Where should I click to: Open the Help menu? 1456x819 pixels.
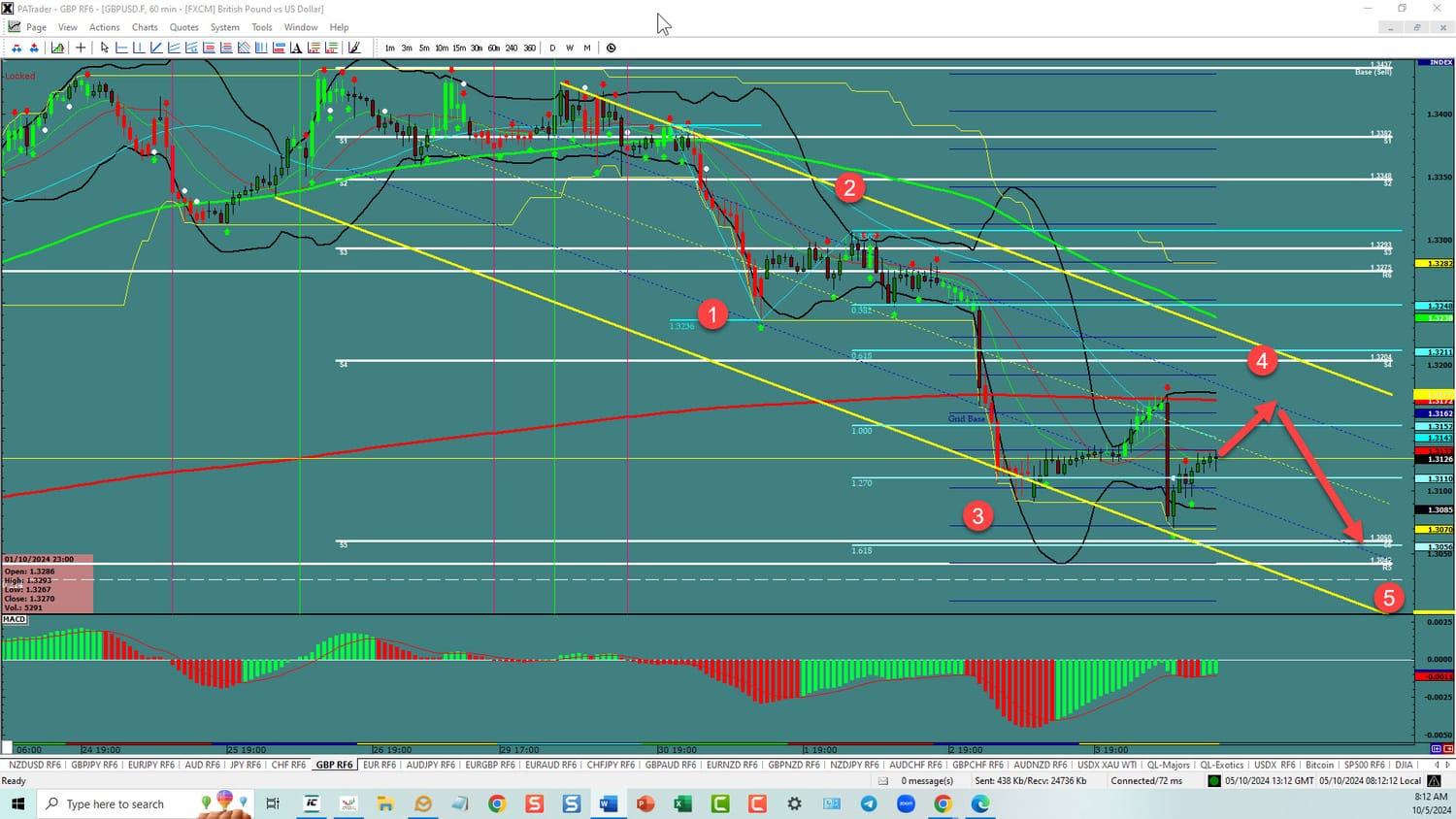tap(339, 27)
